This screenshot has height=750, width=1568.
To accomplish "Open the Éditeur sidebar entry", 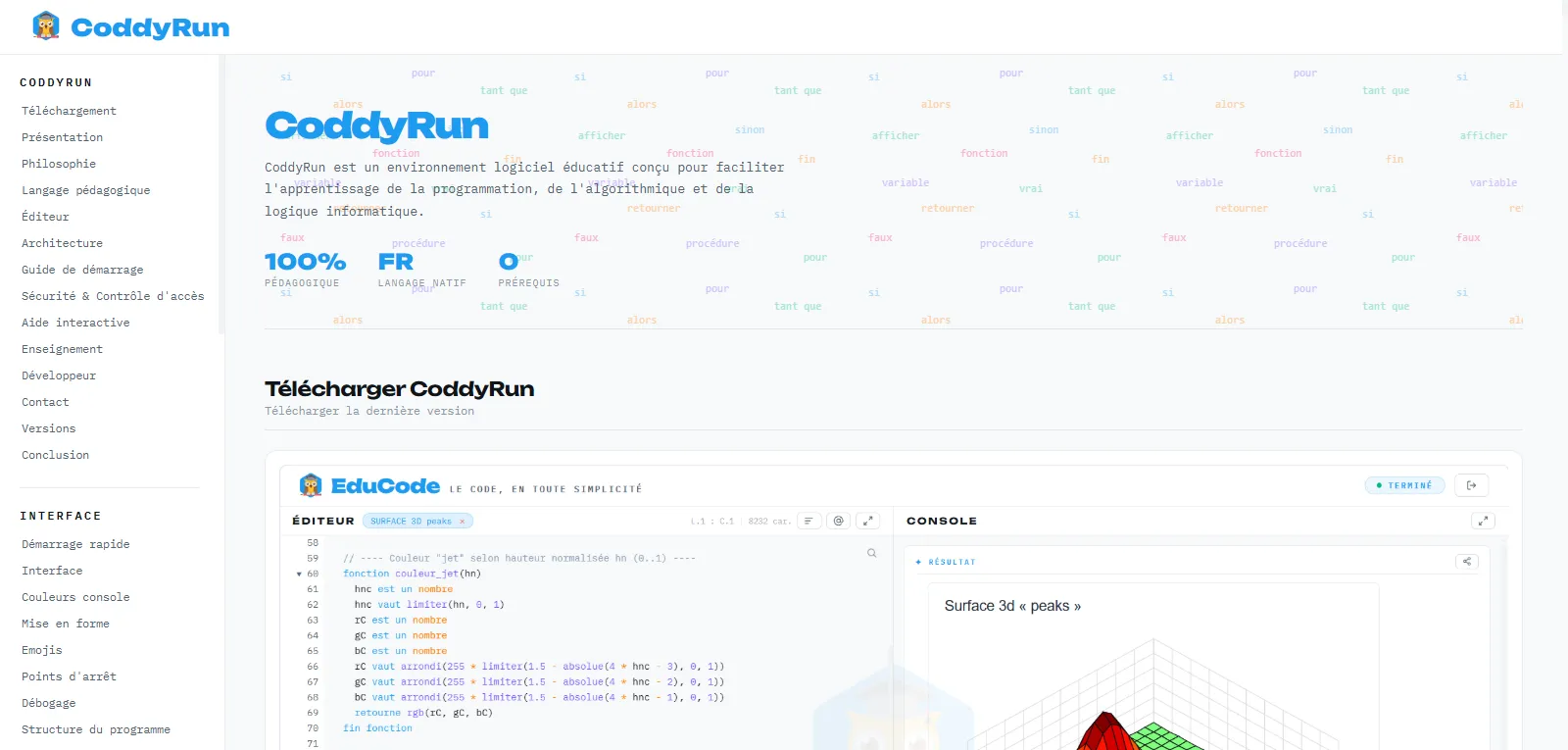I will click(45, 217).
